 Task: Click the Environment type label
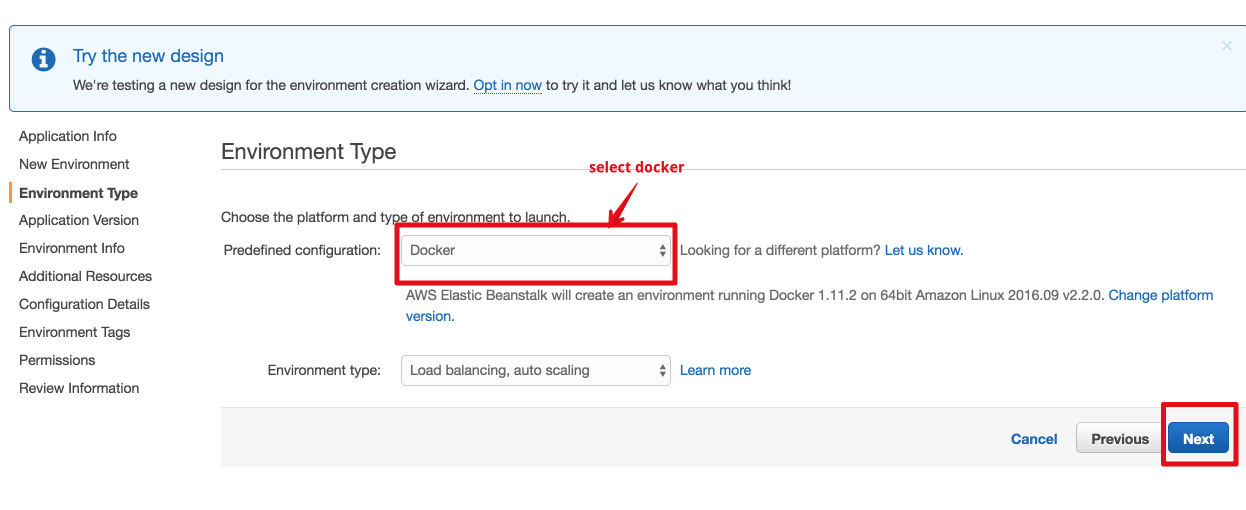324,370
